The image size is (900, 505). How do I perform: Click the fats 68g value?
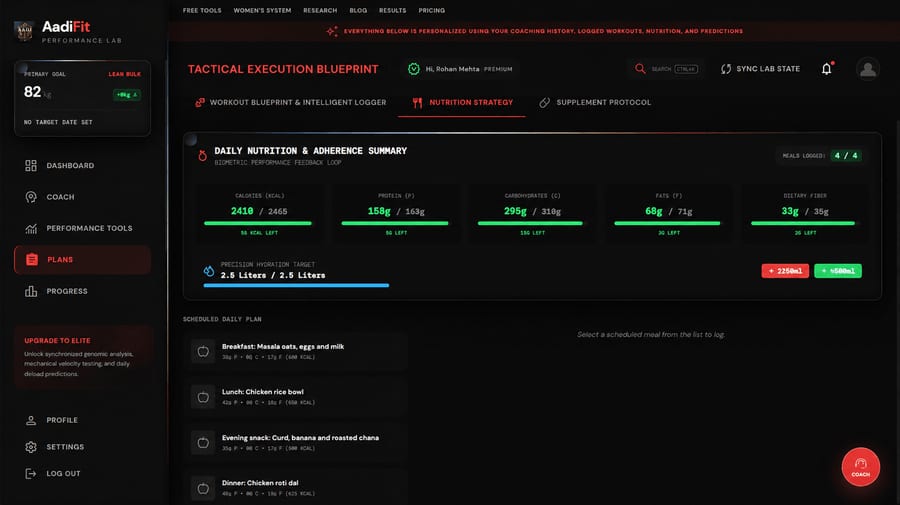click(x=653, y=211)
